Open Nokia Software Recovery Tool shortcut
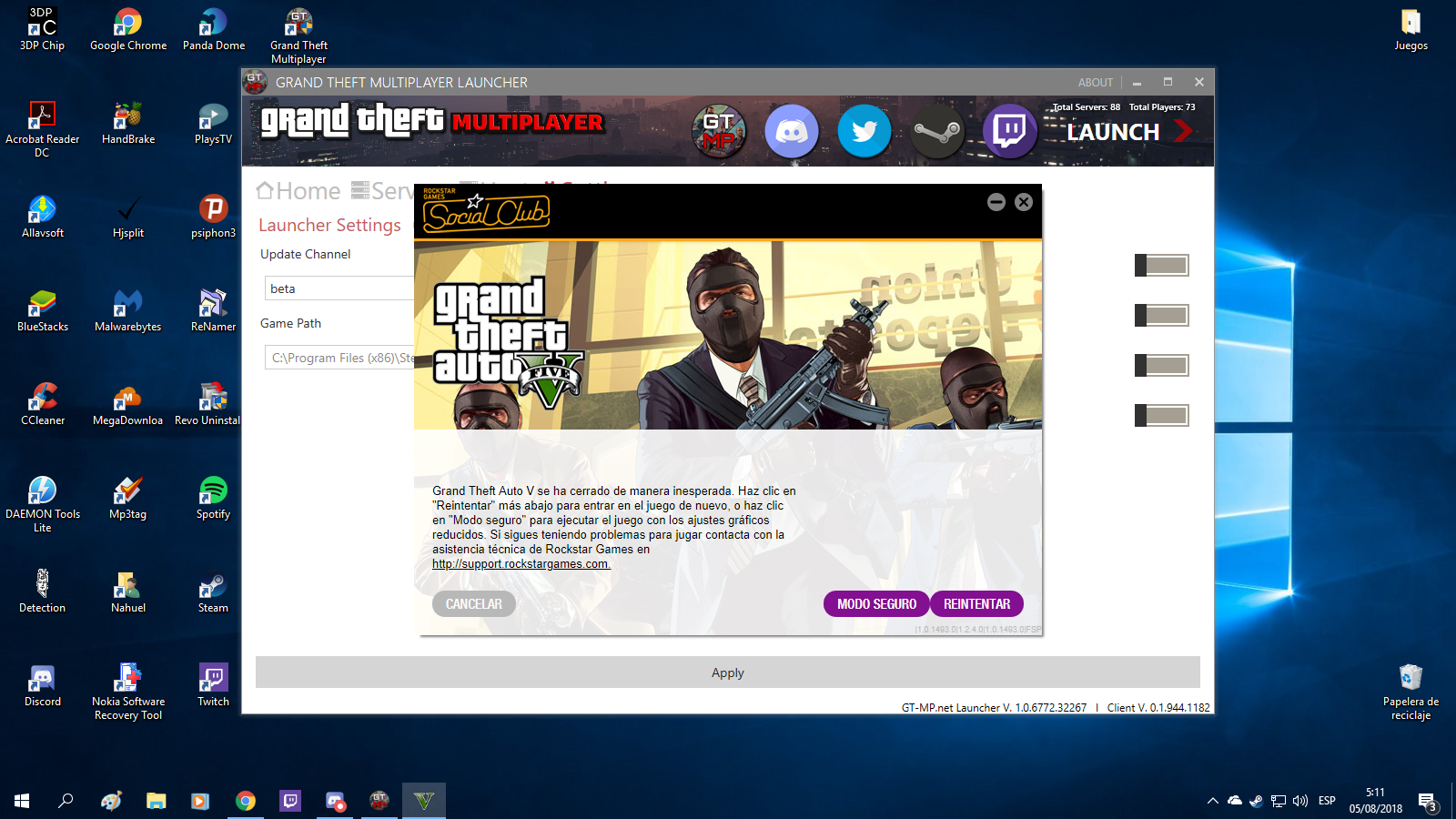Image resolution: width=1456 pixels, height=819 pixels. (x=128, y=692)
